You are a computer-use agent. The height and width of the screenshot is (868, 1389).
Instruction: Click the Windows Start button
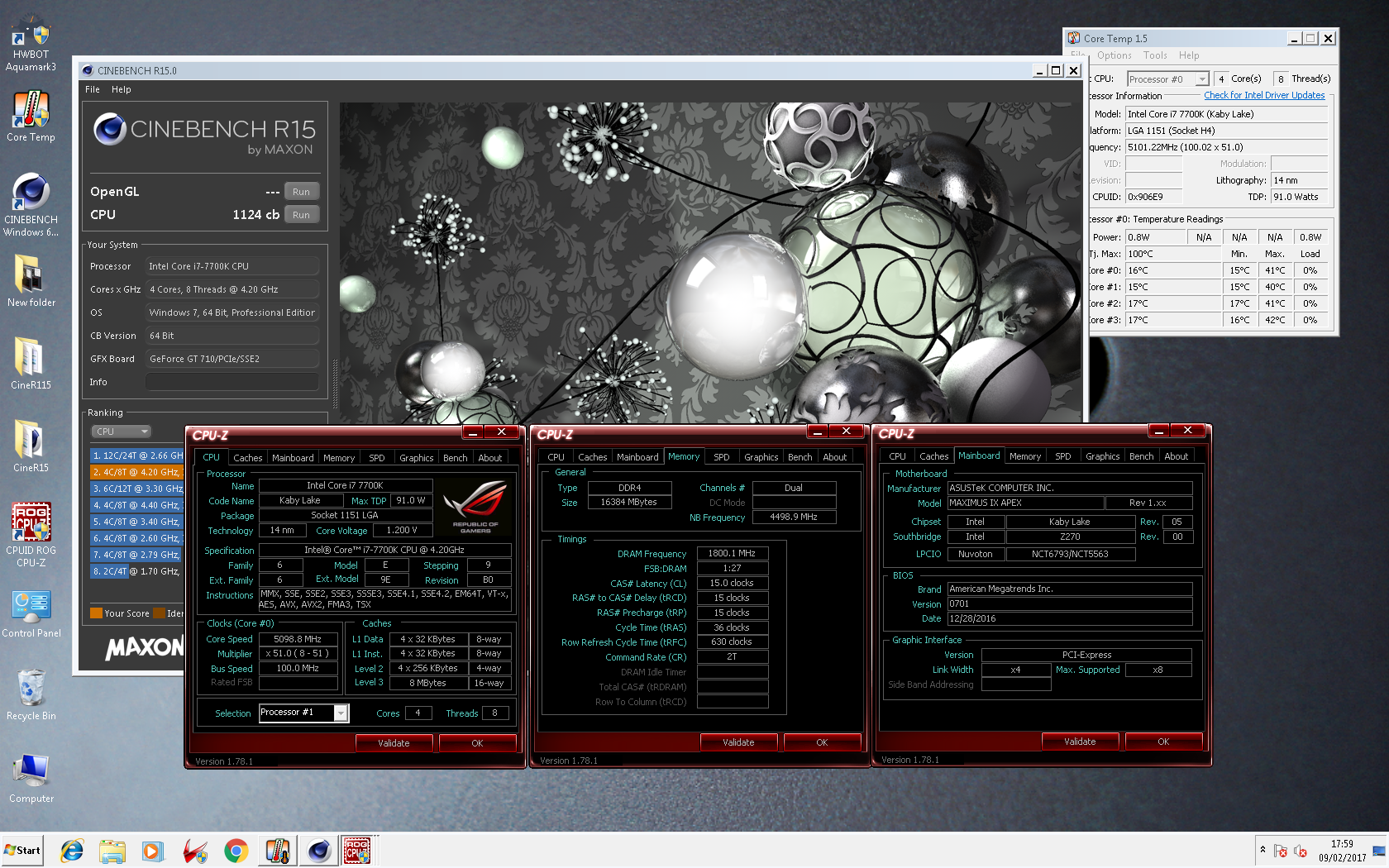(x=22, y=850)
